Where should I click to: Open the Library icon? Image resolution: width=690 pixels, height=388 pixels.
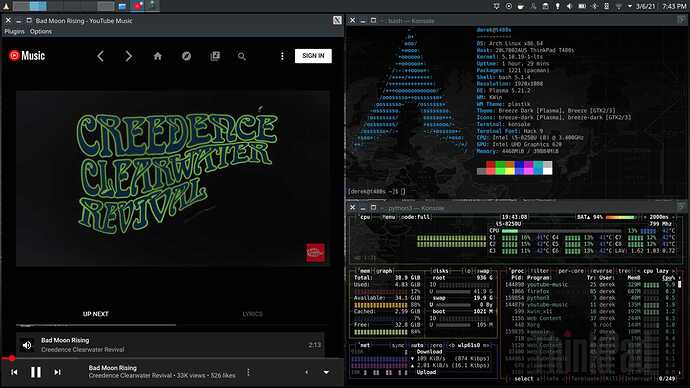coord(215,56)
